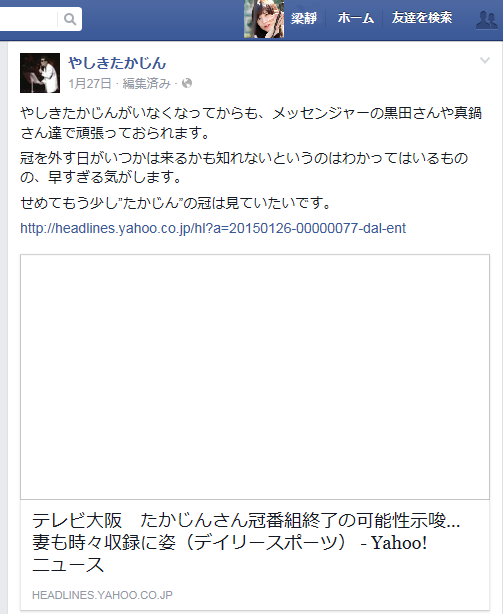Click 梁靜's profile photo in the top bar
This screenshot has width=503, height=614.
(x=264, y=19)
